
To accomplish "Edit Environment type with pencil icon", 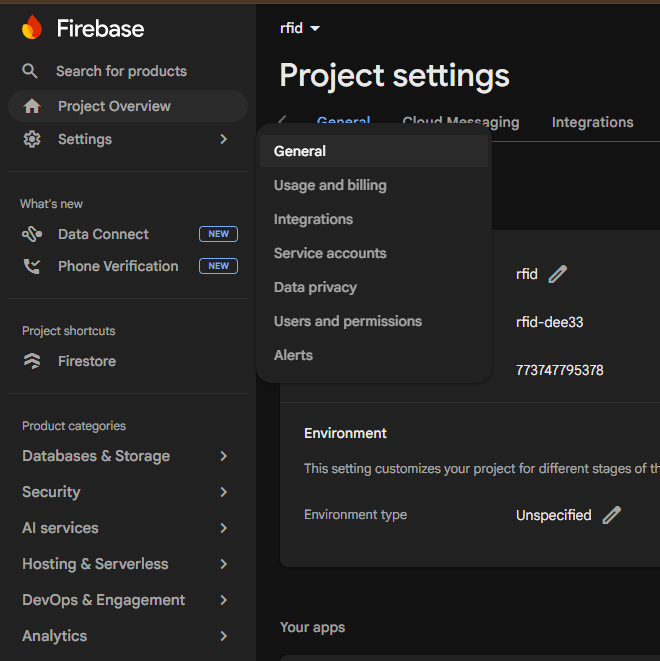I will [x=612, y=515].
